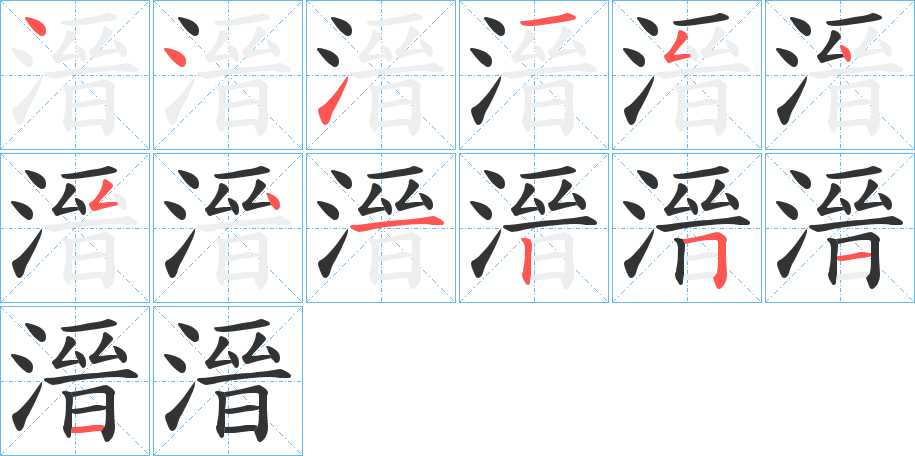Click the red long horizontal stroke under the 厶厶
Image resolution: width=915 pixels, height=456 pixels.
[x=397, y=224]
